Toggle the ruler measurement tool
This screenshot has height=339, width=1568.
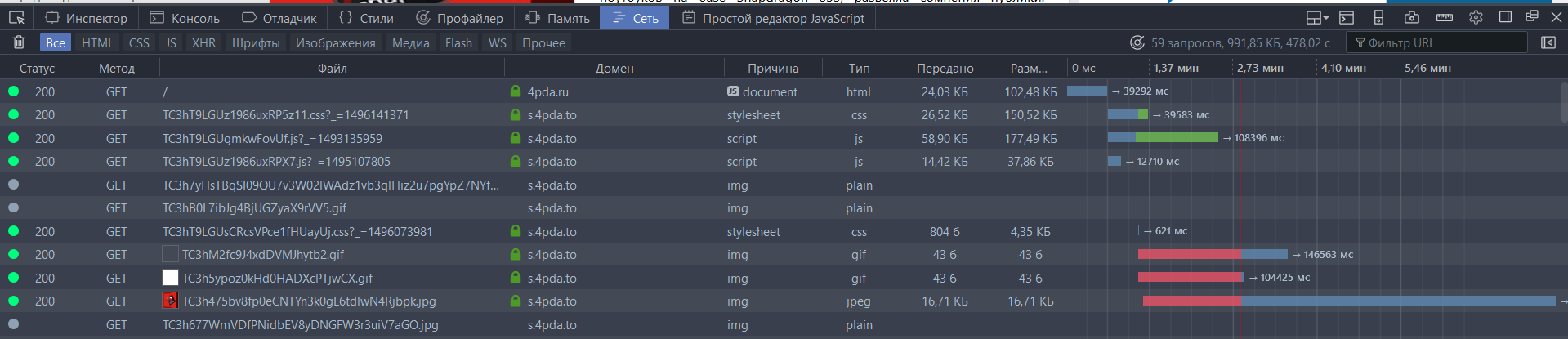1444,17
